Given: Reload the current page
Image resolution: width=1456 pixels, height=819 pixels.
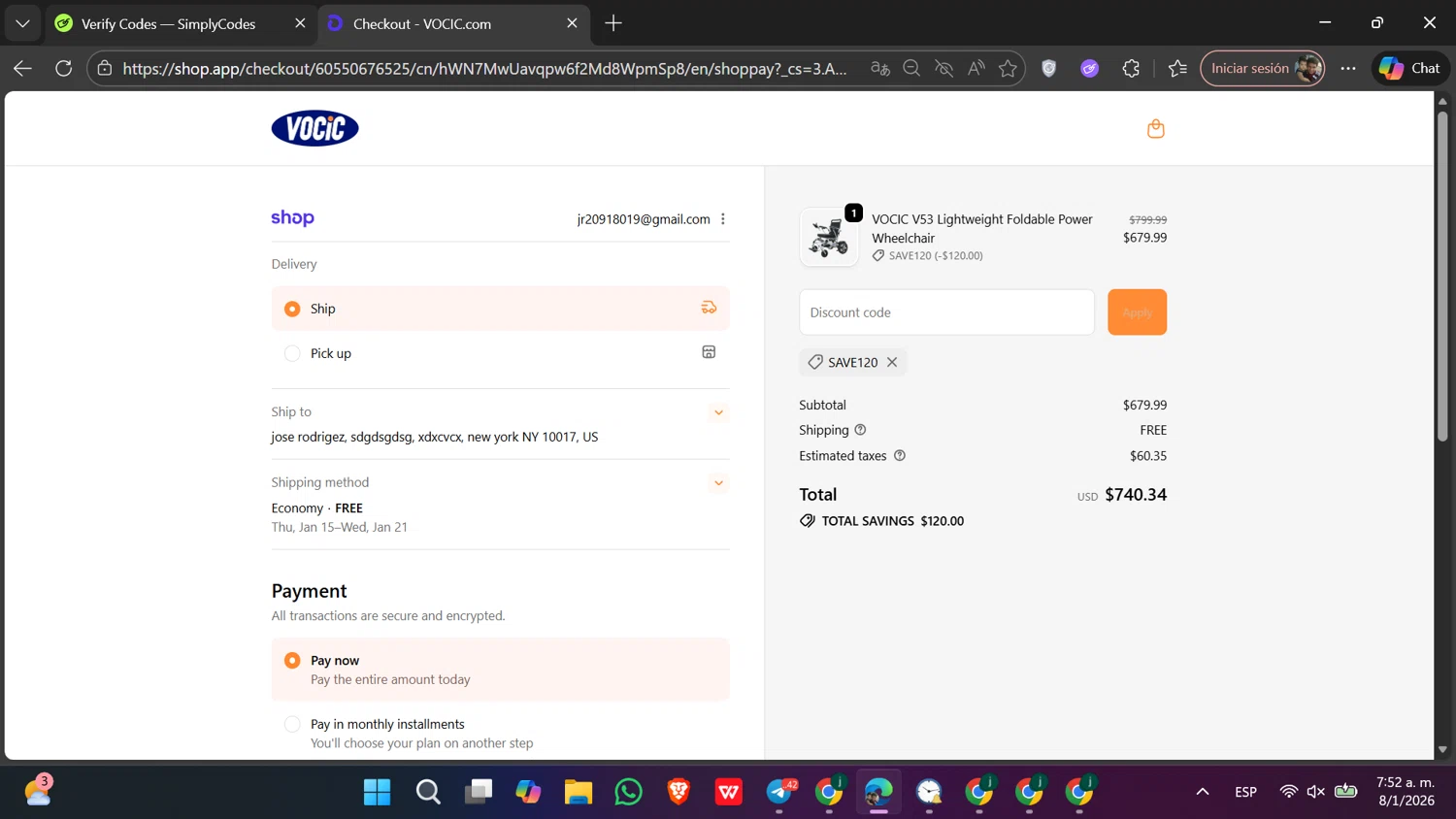Looking at the screenshot, I should [x=63, y=68].
